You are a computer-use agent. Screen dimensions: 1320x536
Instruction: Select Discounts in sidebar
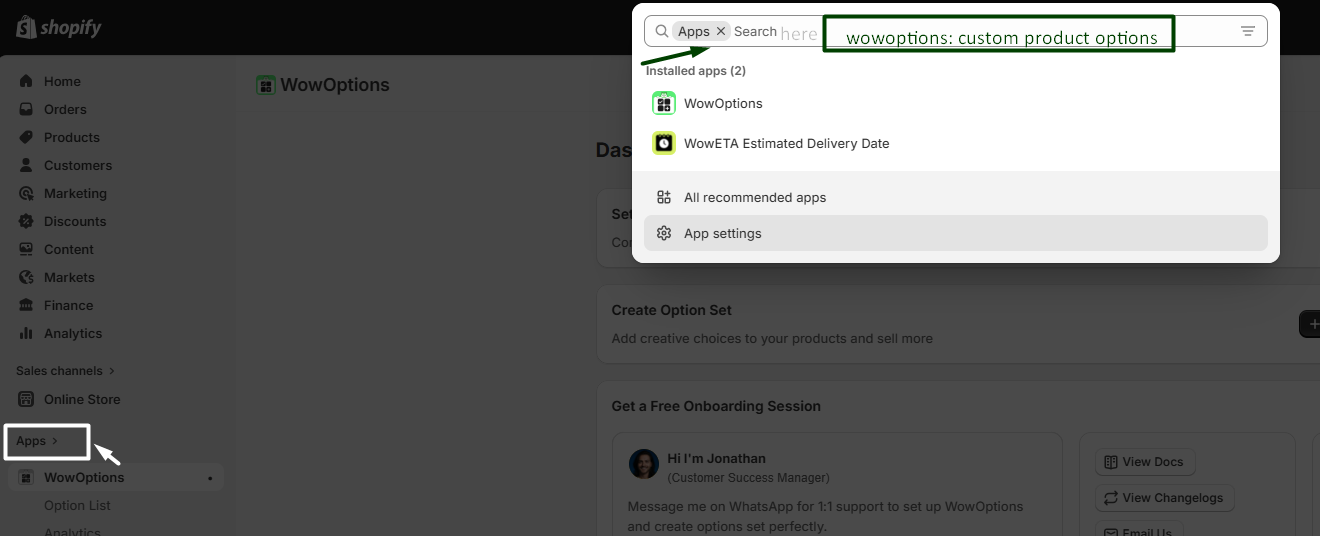(74, 221)
